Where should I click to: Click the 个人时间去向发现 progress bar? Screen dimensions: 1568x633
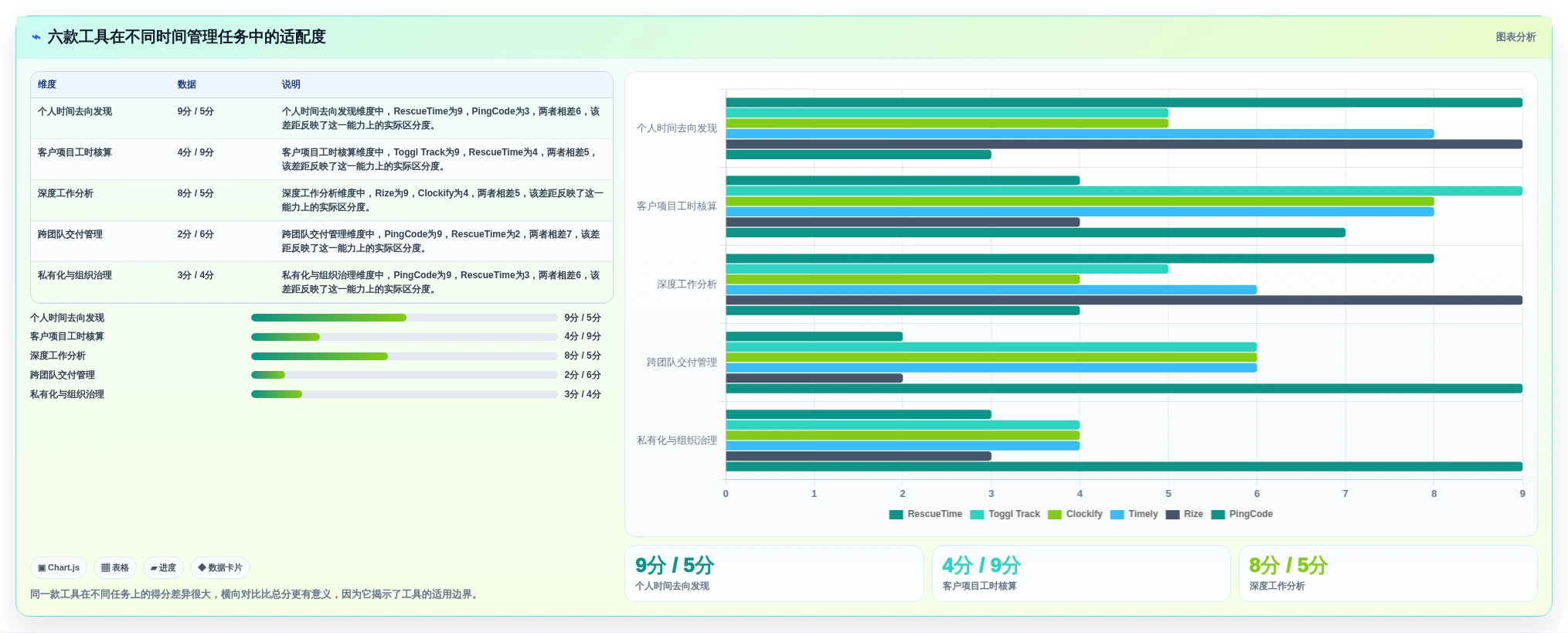pos(404,318)
